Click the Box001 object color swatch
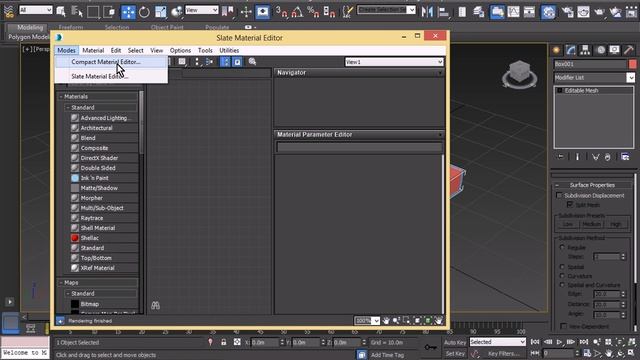 click(x=632, y=64)
